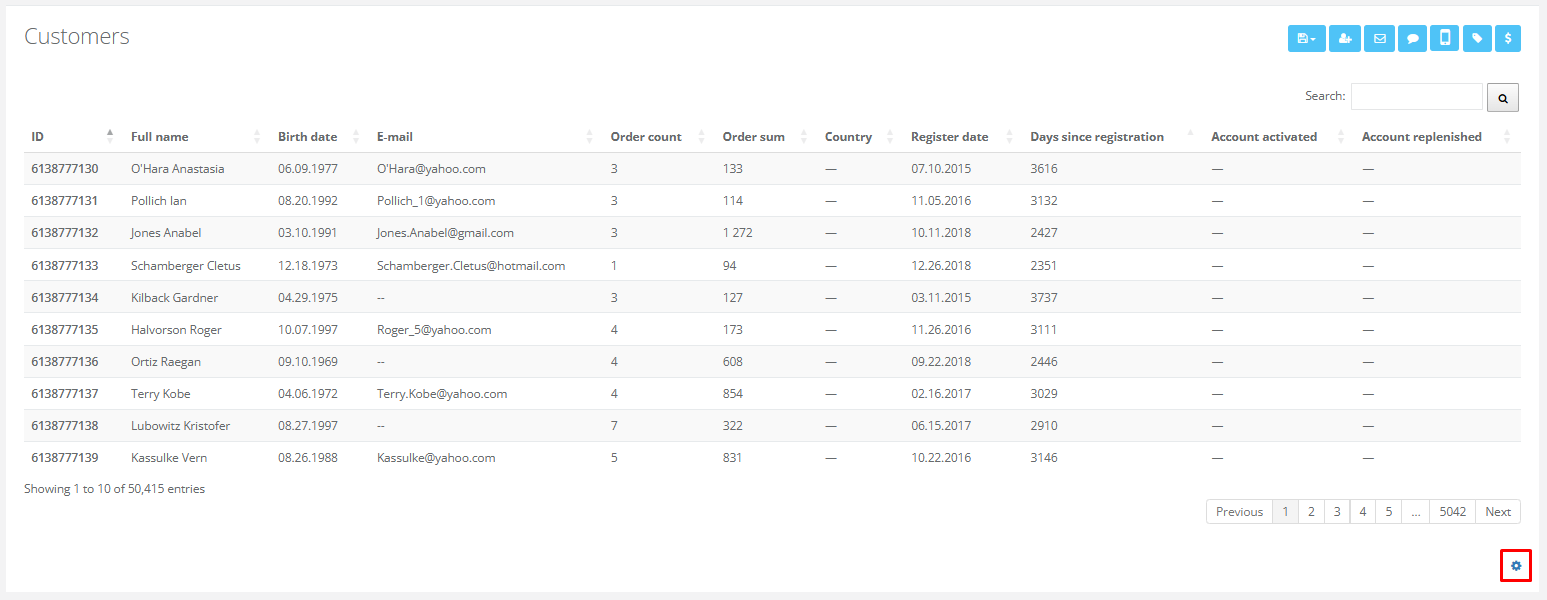Viewport: 1547px width, 600px height.
Task: Go to page 2 of results
Action: tap(1310, 512)
